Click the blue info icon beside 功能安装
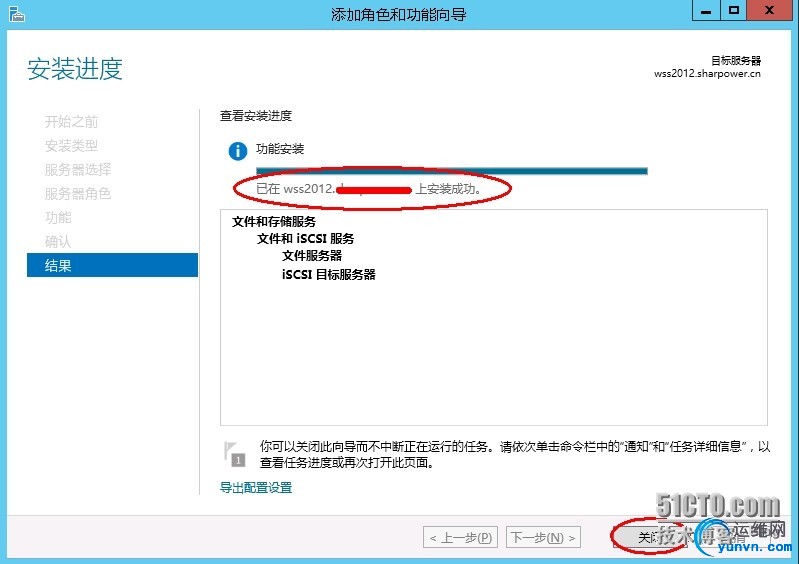The image size is (799, 564). (237, 151)
